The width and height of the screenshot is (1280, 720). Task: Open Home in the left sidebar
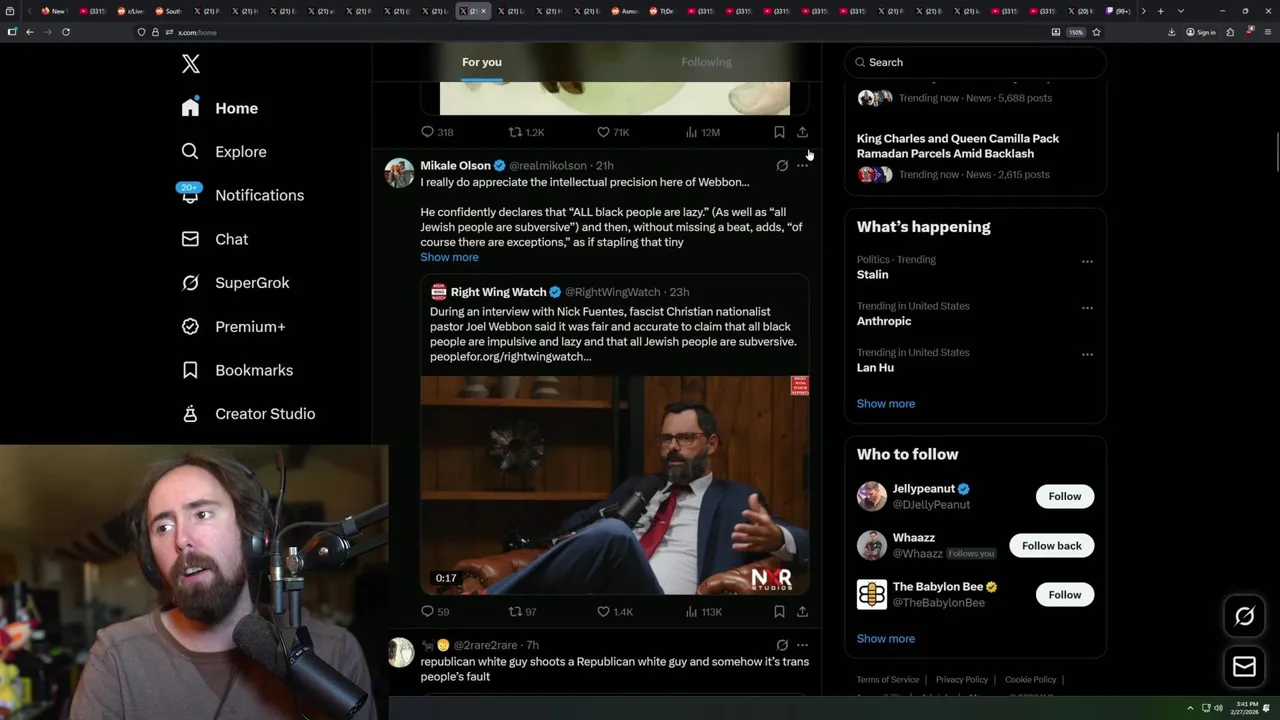click(220, 108)
